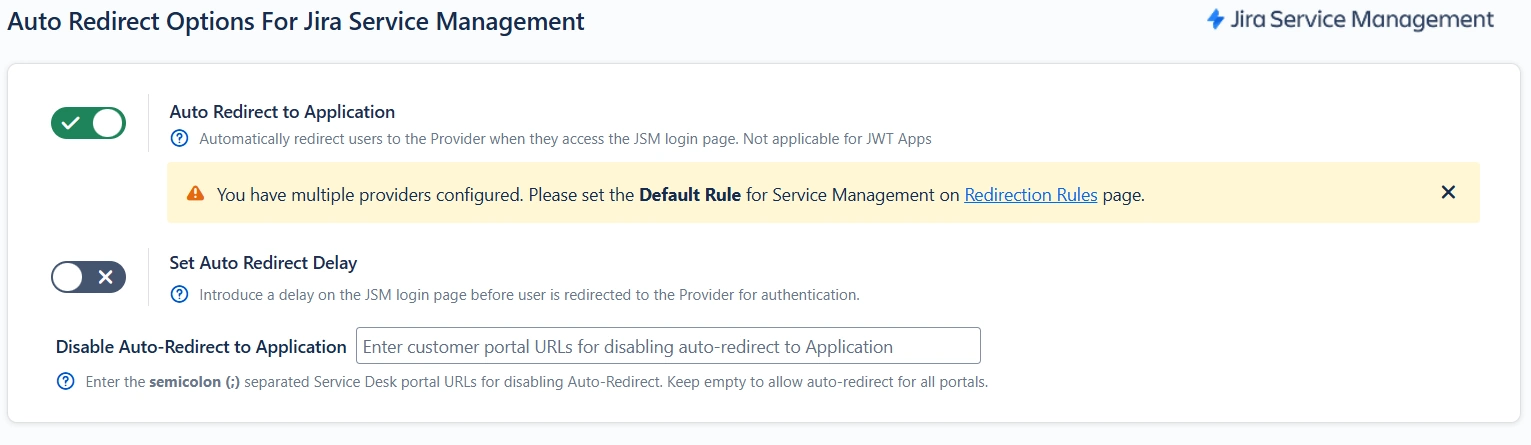Select the Auto Redirect to Application heading
The width and height of the screenshot is (1531, 445).
(282, 112)
